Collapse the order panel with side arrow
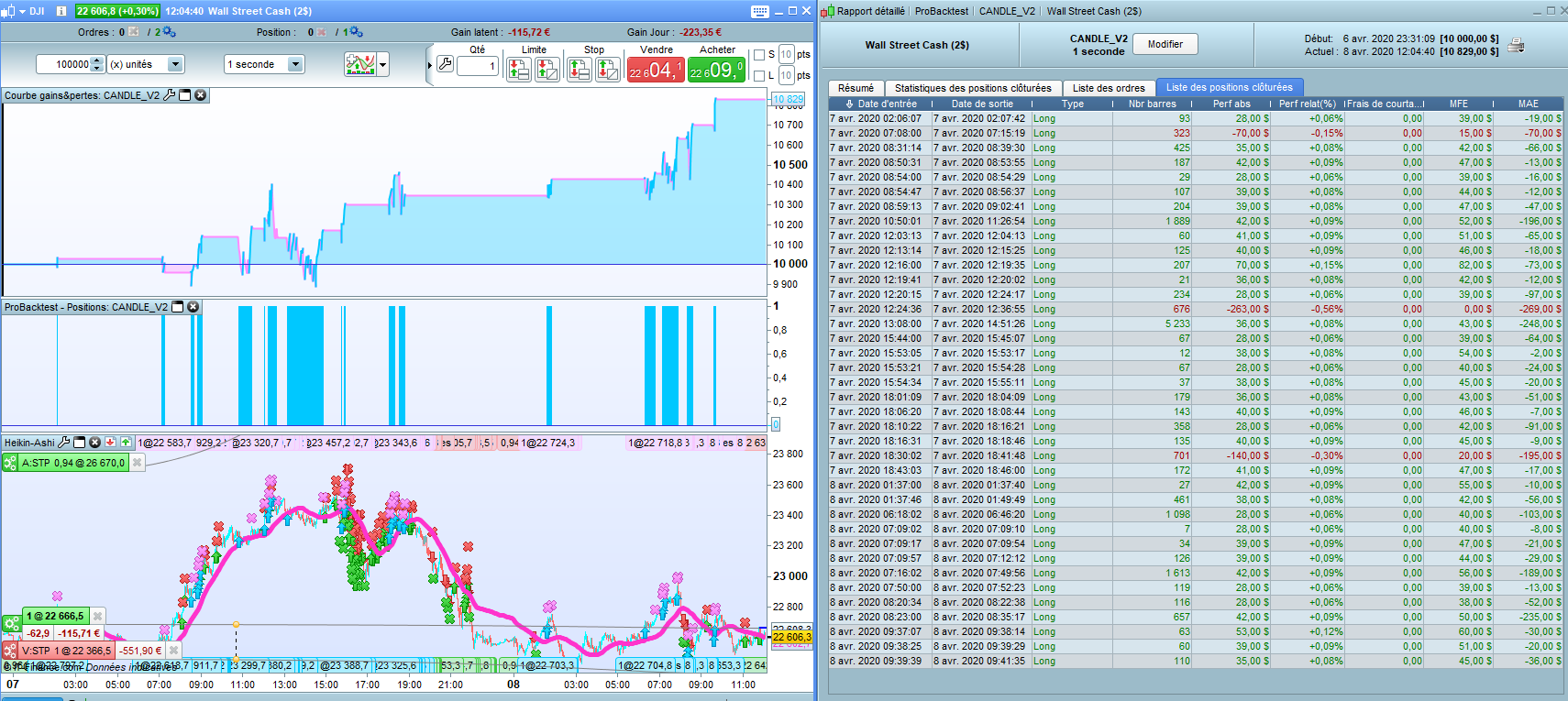 [x=429, y=65]
